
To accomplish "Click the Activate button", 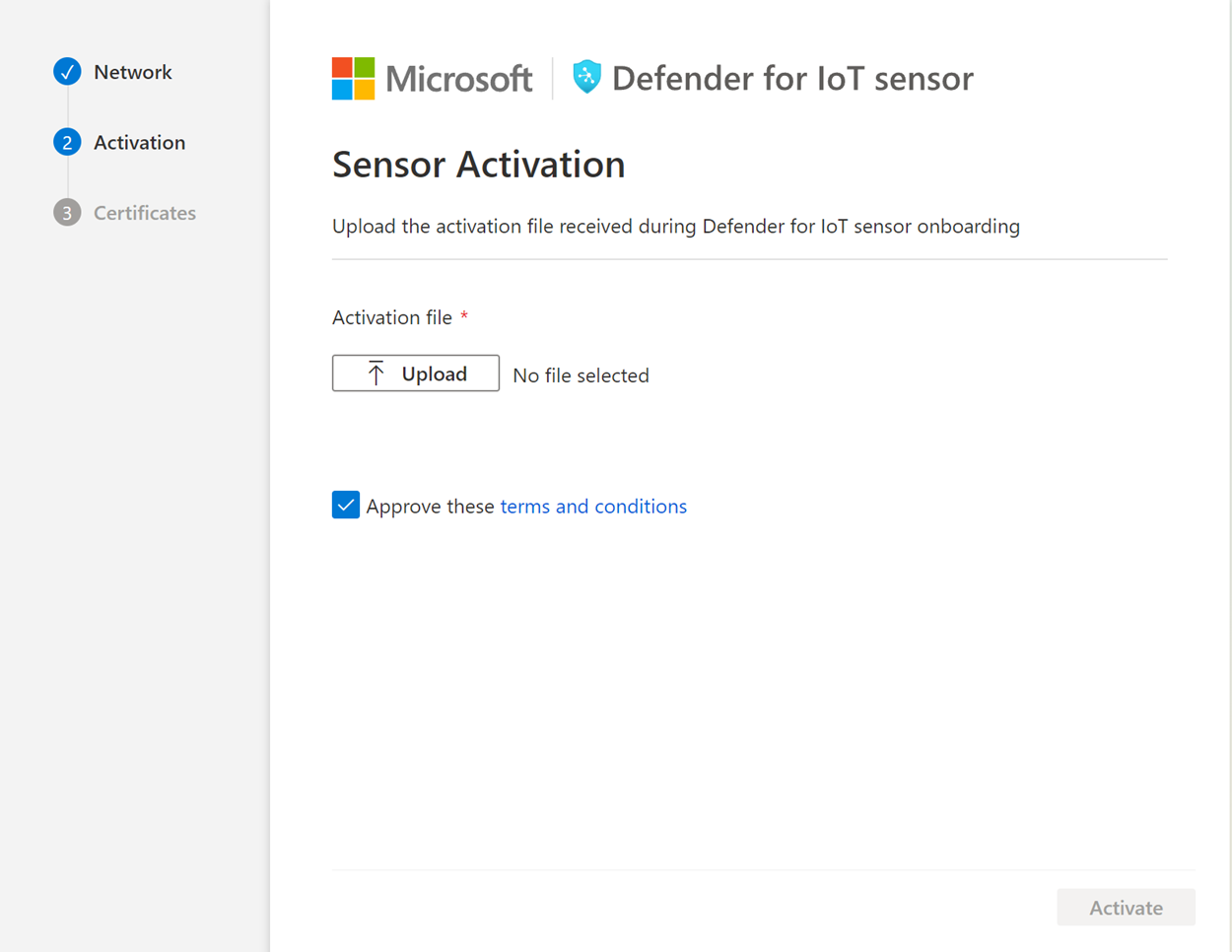I will (x=1126, y=908).
